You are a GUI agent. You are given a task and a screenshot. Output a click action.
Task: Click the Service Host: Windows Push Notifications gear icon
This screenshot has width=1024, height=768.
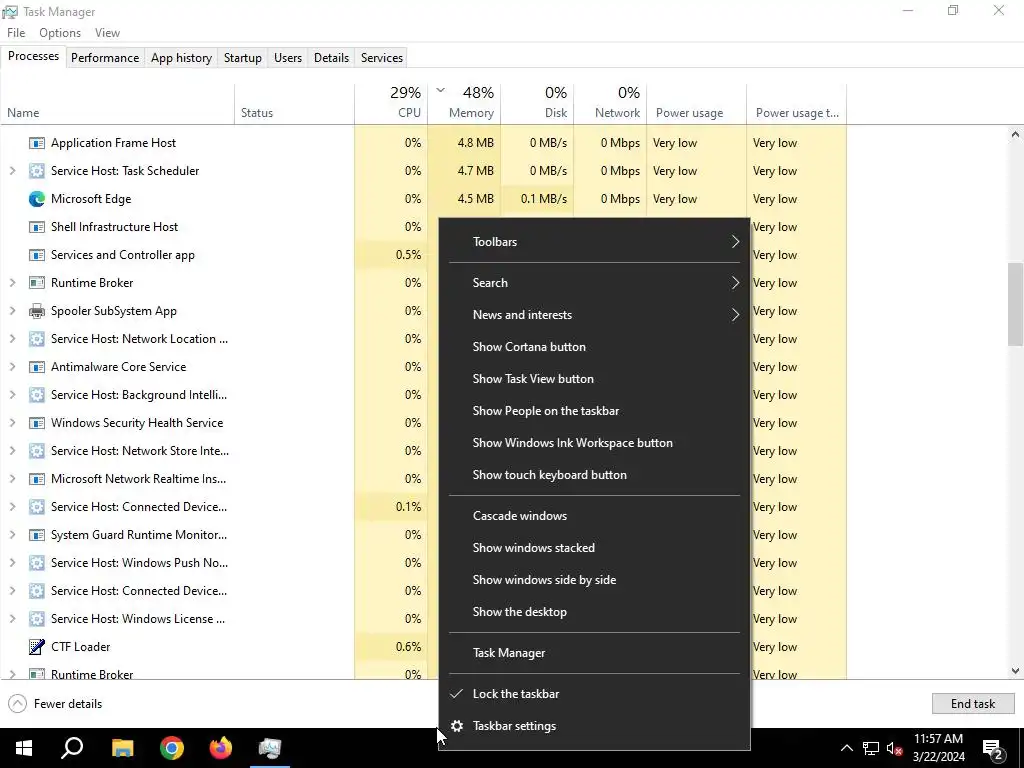click(37, 563)
